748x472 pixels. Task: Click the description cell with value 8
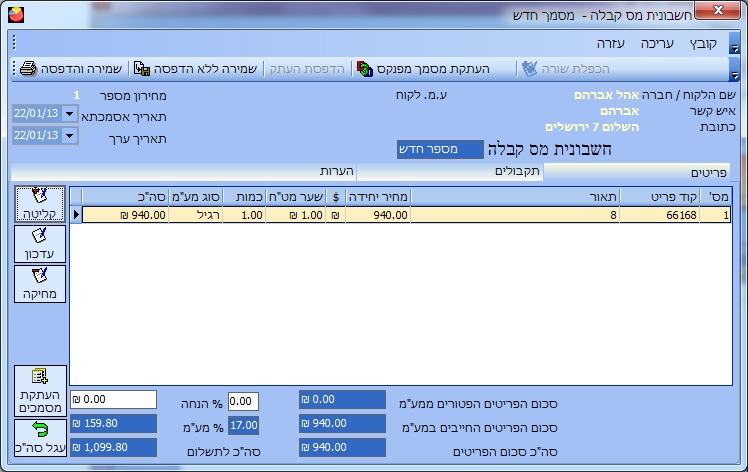pyautogui.click(x=515, y=215)
